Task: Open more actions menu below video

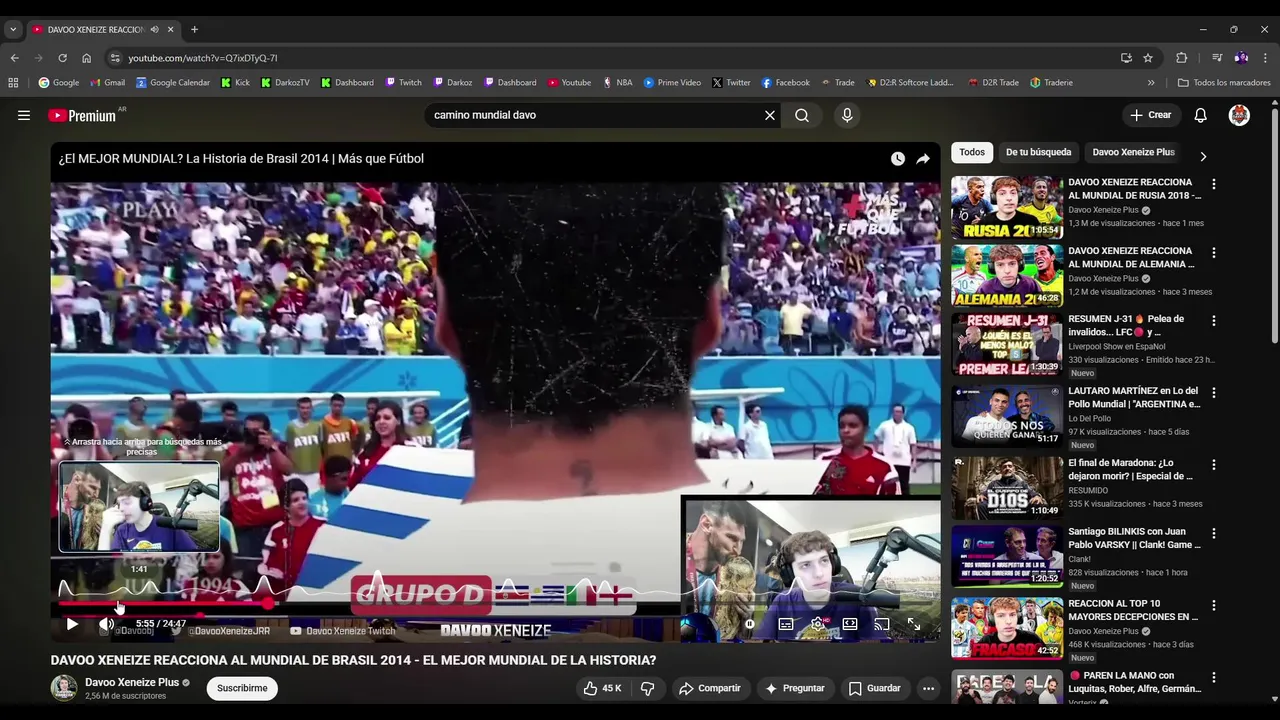Action: pyautogui.click(x=928, y=688)
